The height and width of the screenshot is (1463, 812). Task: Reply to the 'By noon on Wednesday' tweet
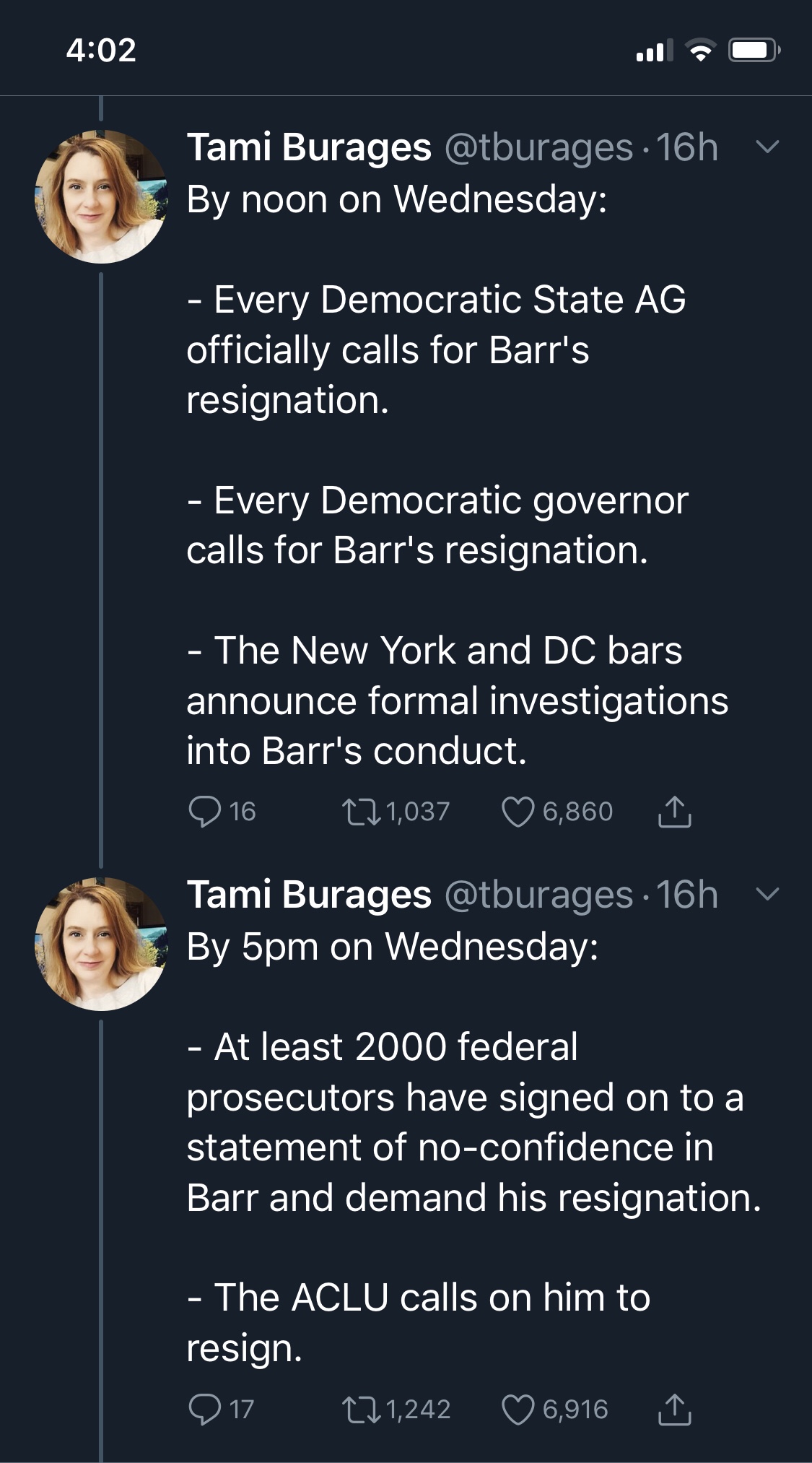click(204, 811)
